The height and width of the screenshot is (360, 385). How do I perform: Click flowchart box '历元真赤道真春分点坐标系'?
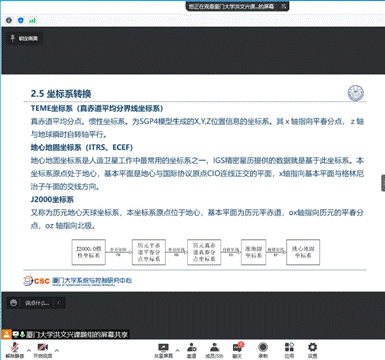tap(204, 252)
